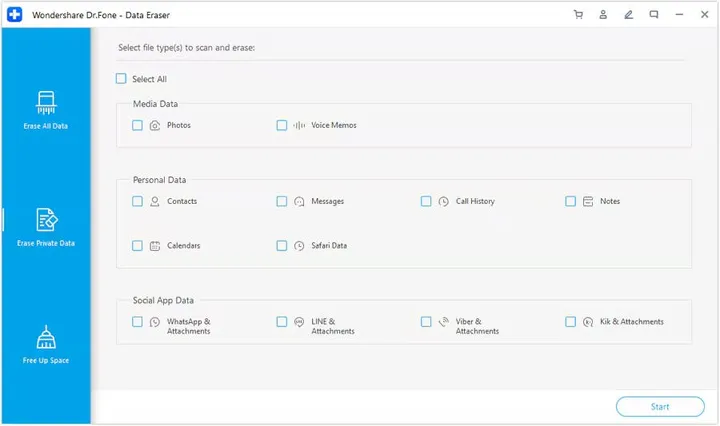Switch to Free Up Space label
This screenshot has width=720, height=426.
pyautogui.click(x=46, y=360)
